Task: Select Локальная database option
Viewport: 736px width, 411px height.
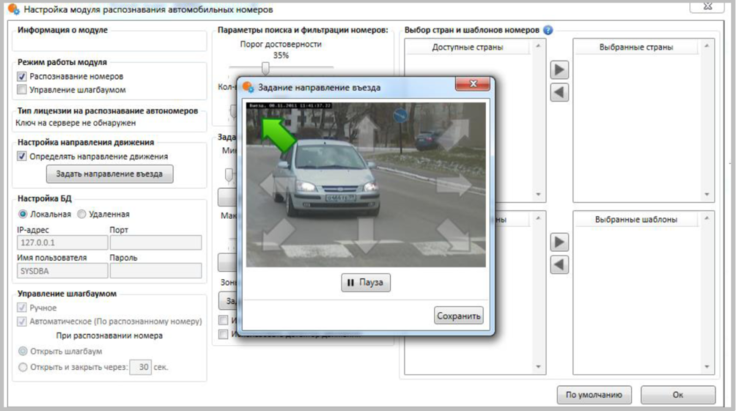Action: pyautogui.click(x=23, y=214)
